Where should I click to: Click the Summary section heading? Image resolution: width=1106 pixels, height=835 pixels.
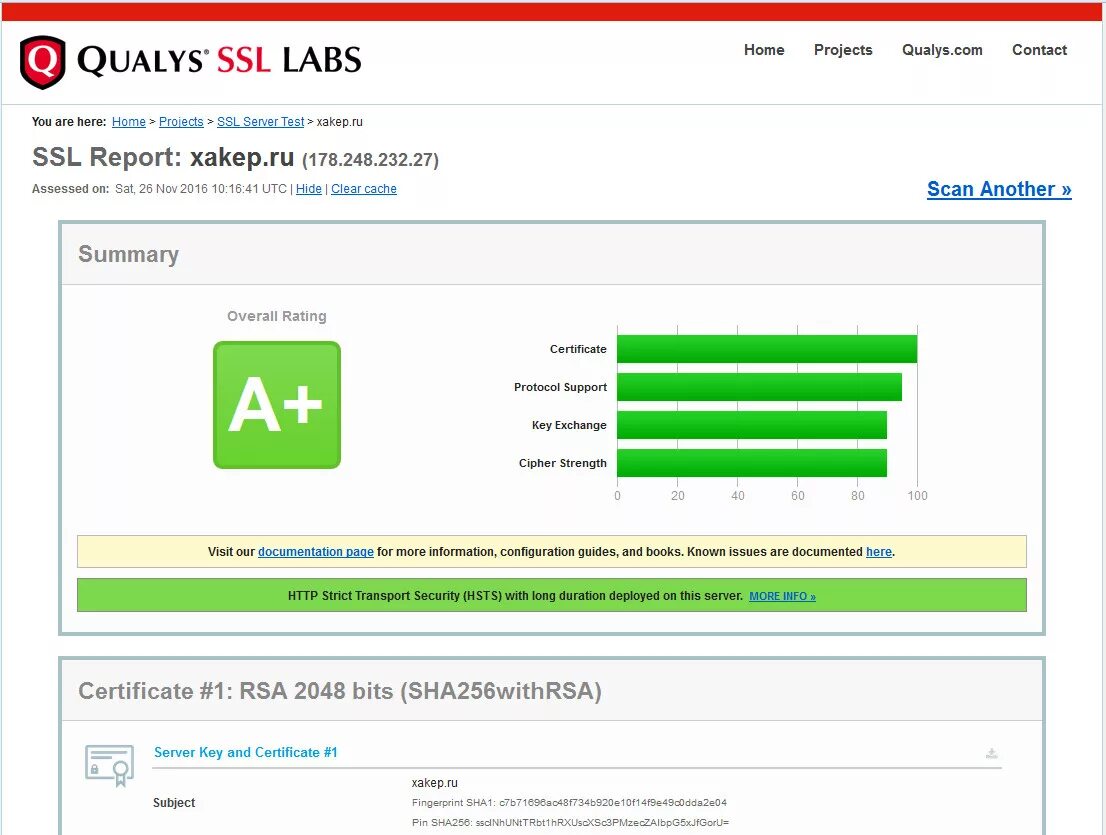tap(128, 254)
